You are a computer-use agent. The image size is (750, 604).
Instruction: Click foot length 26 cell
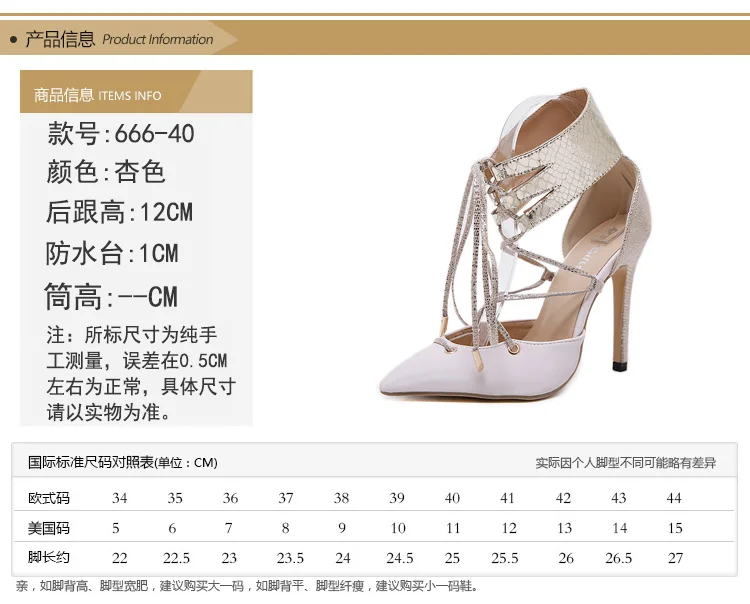(566, 558)
